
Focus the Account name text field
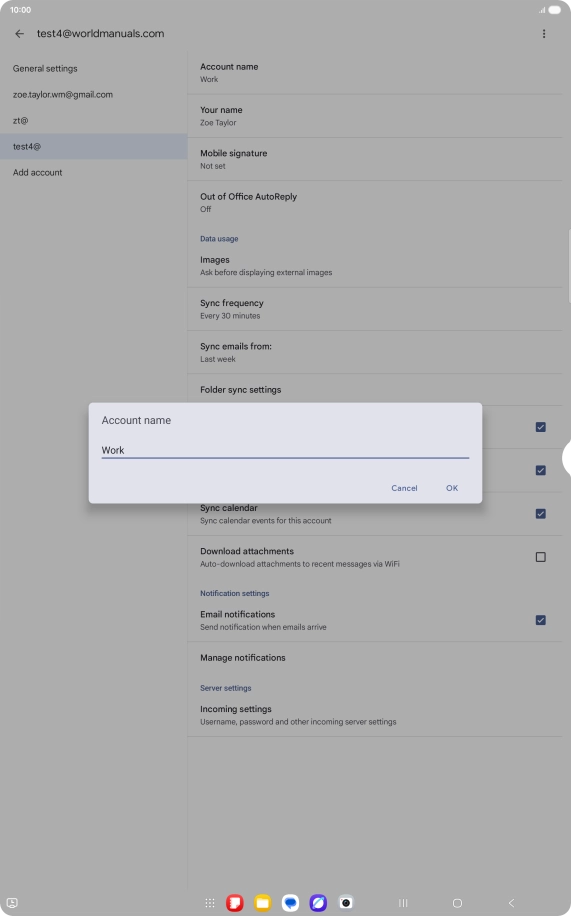pyautogui.click(x=285, y=450)
